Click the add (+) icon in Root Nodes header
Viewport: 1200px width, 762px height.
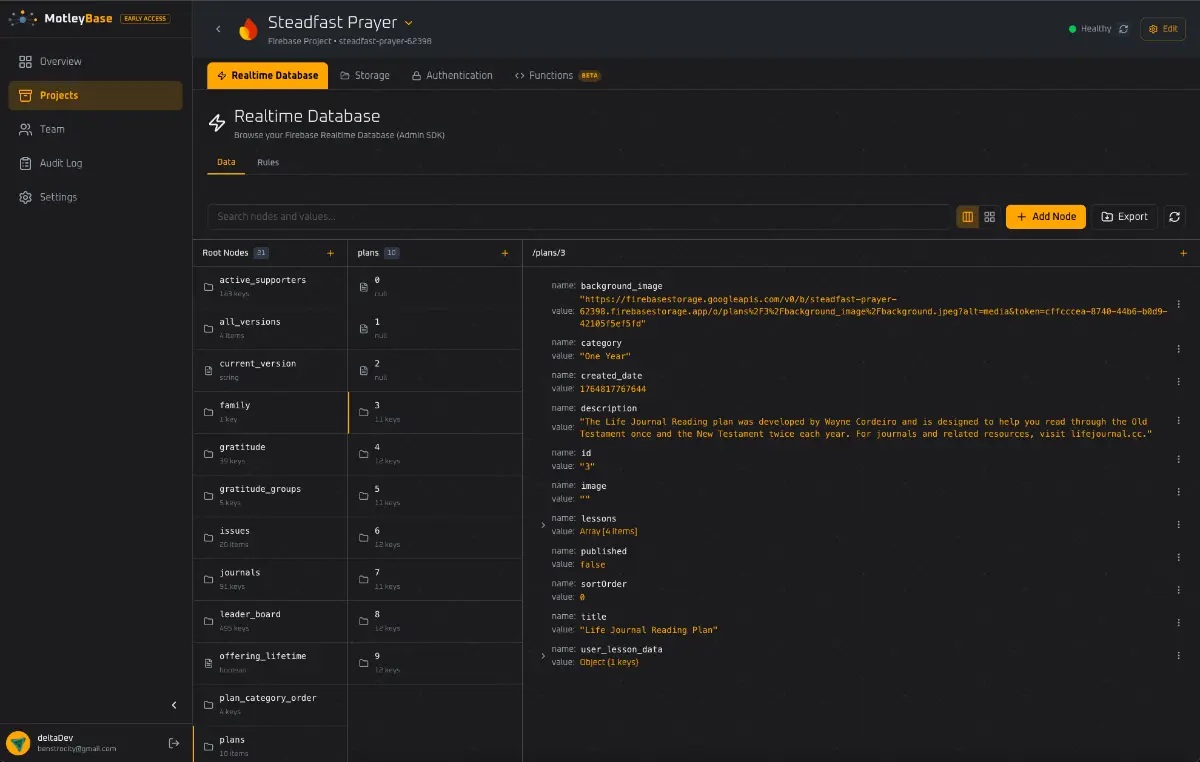(331, 253)
